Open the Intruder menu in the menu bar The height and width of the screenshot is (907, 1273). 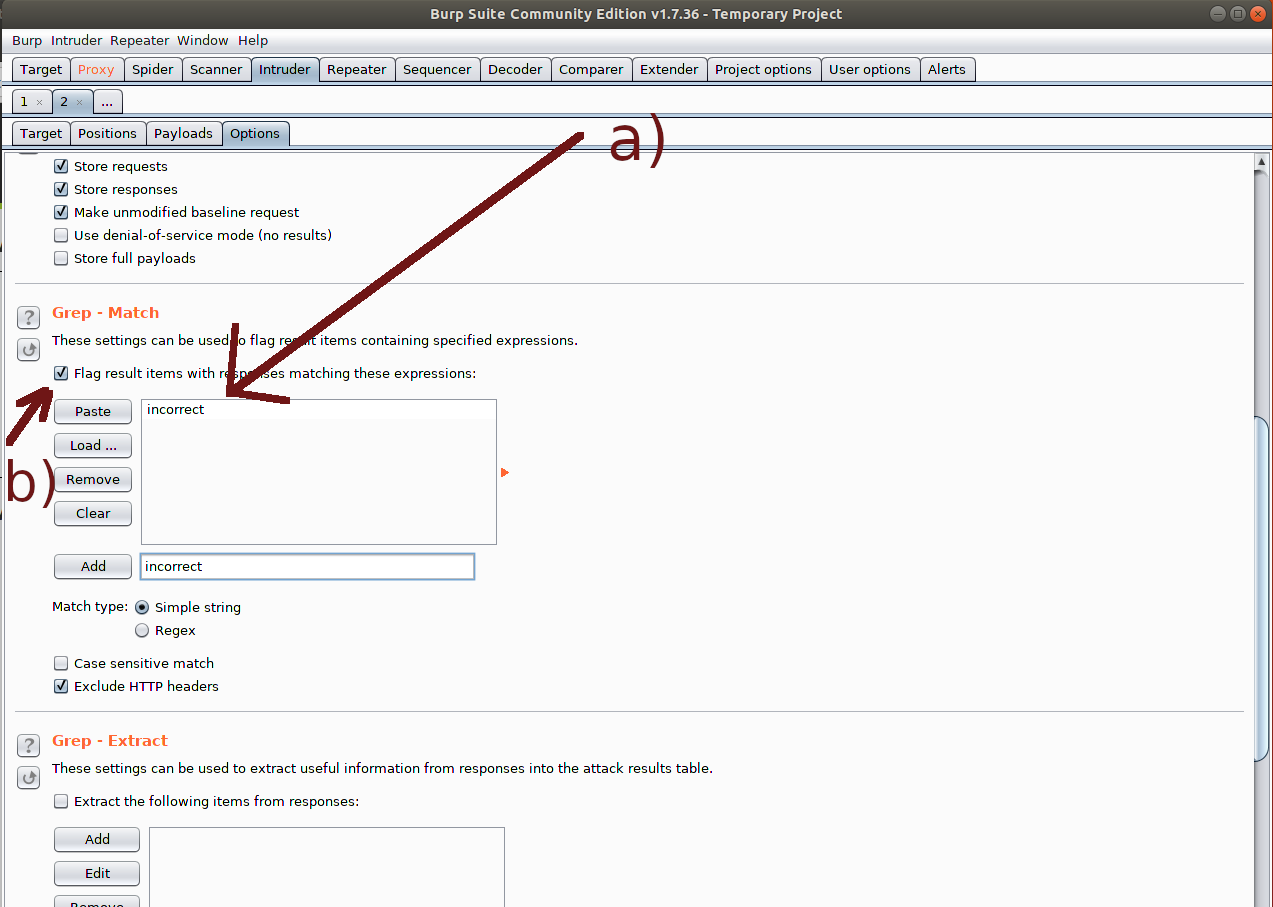tap(76, 40)
